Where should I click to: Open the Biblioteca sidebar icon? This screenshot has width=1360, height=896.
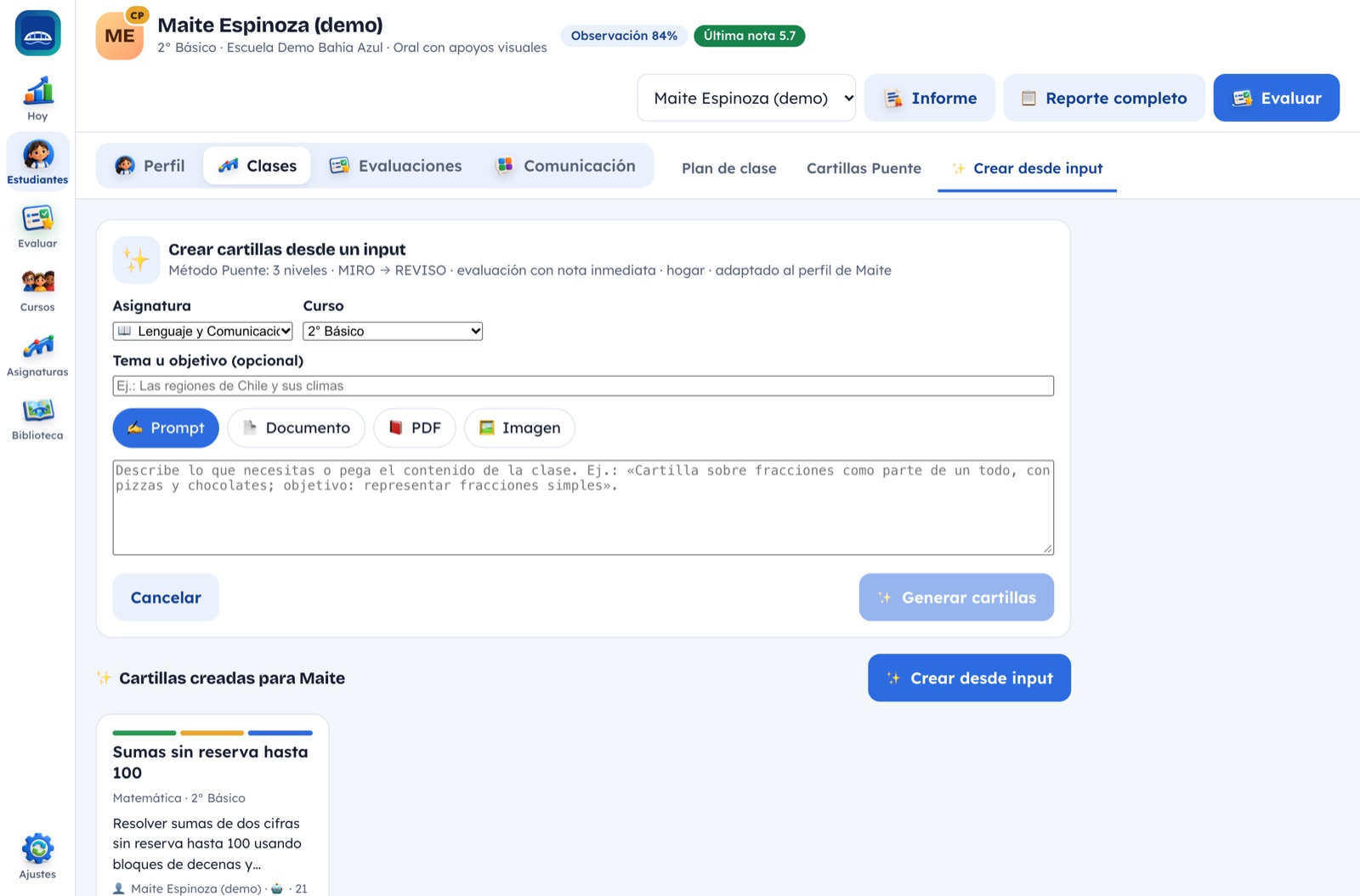[x=37, y=418]
